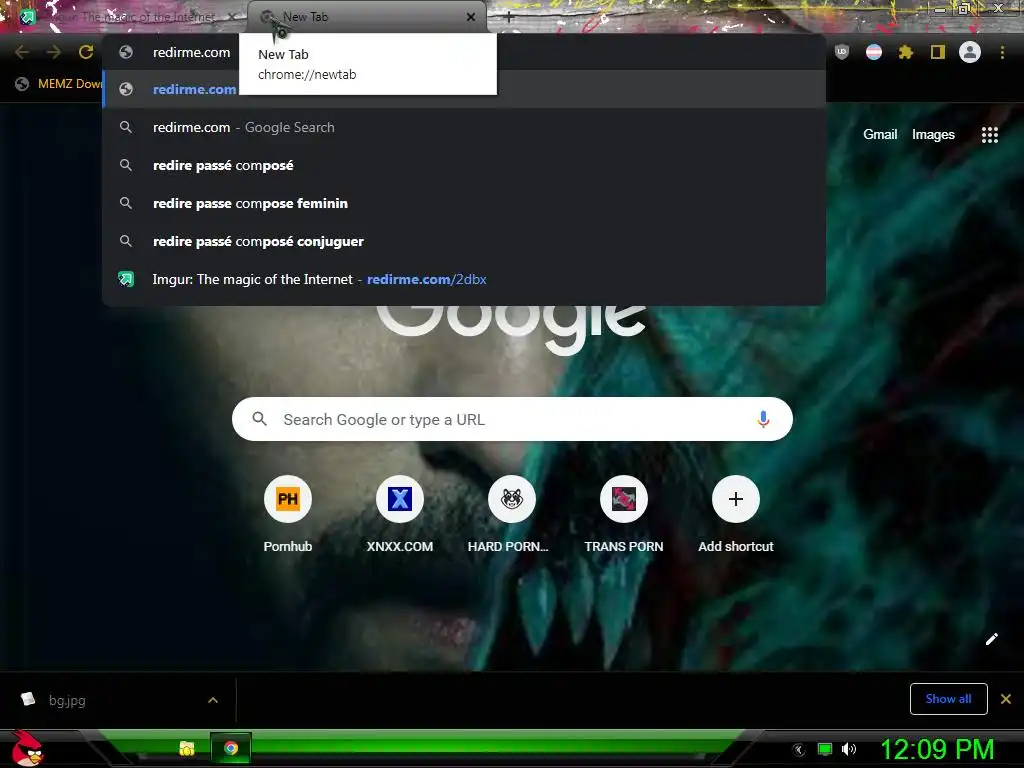Click Show all downloads

948,699
